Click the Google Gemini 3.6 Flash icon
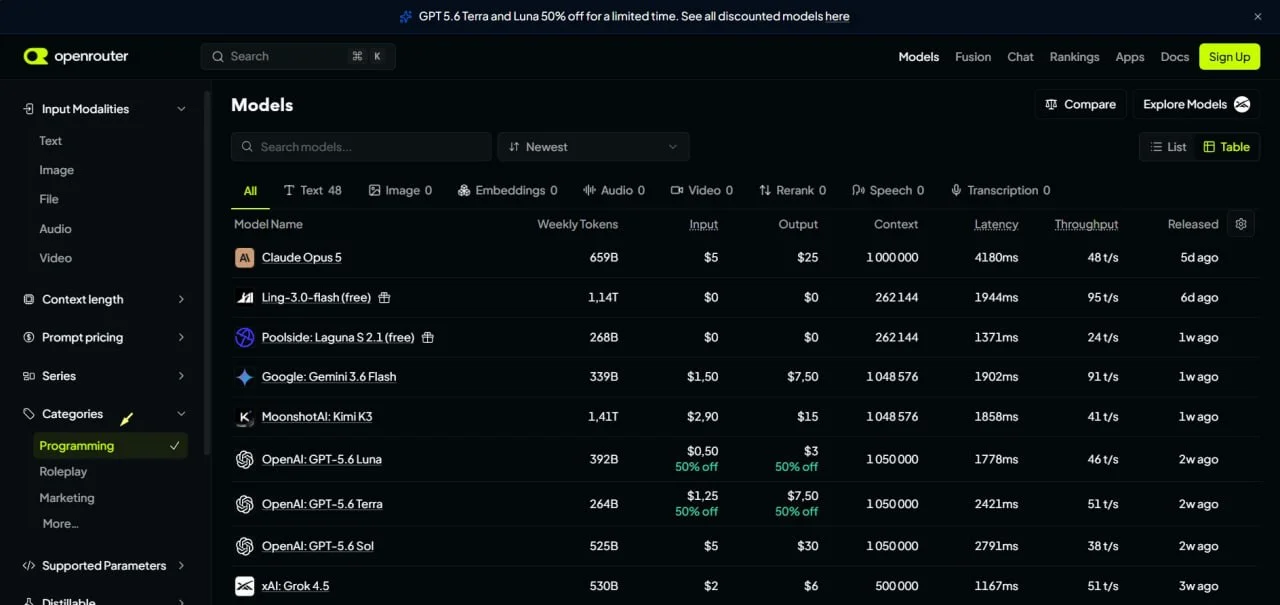 coord(245,377)
